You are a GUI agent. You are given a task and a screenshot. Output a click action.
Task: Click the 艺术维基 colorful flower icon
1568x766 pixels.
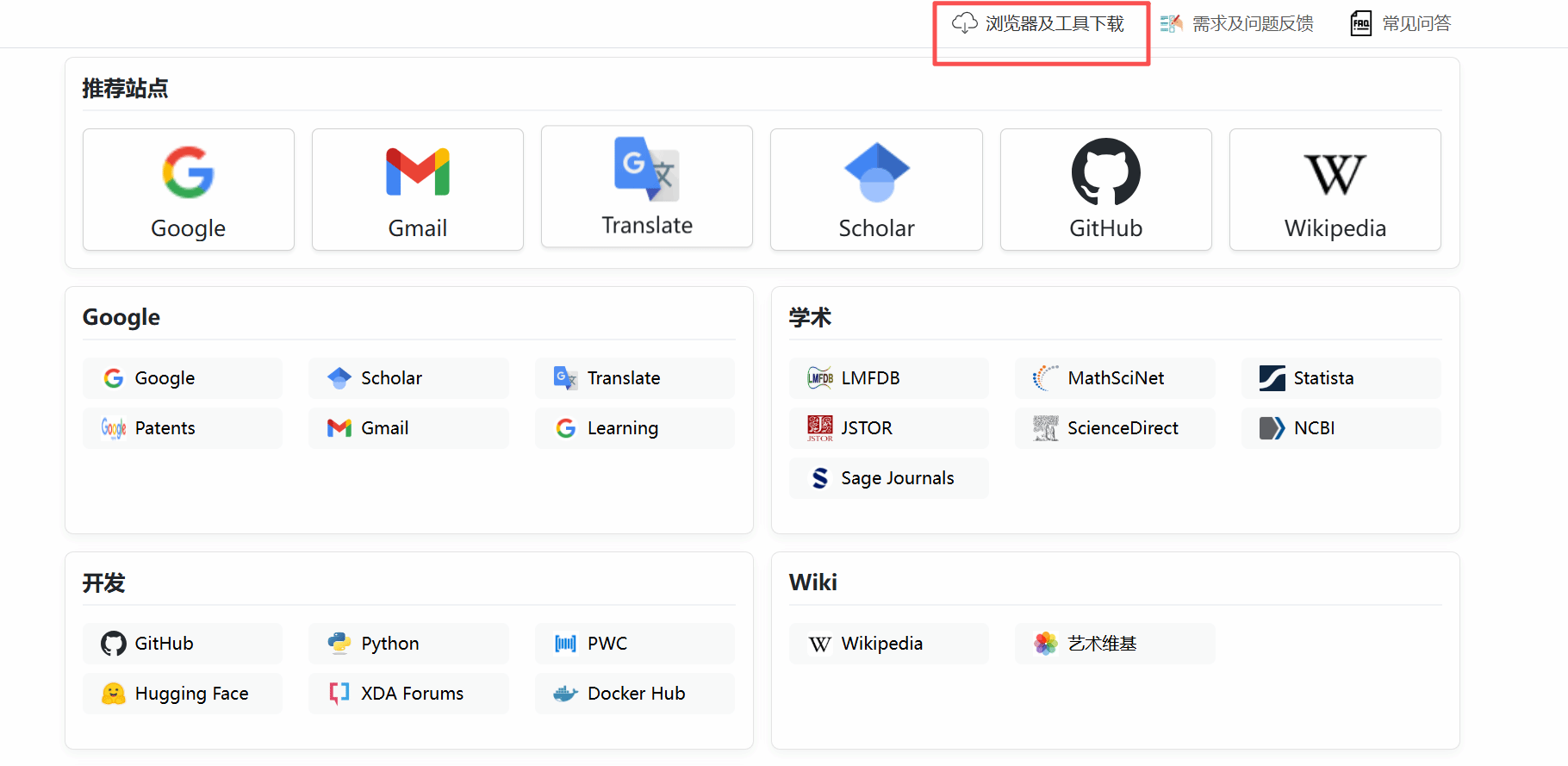pos(1046,644)
